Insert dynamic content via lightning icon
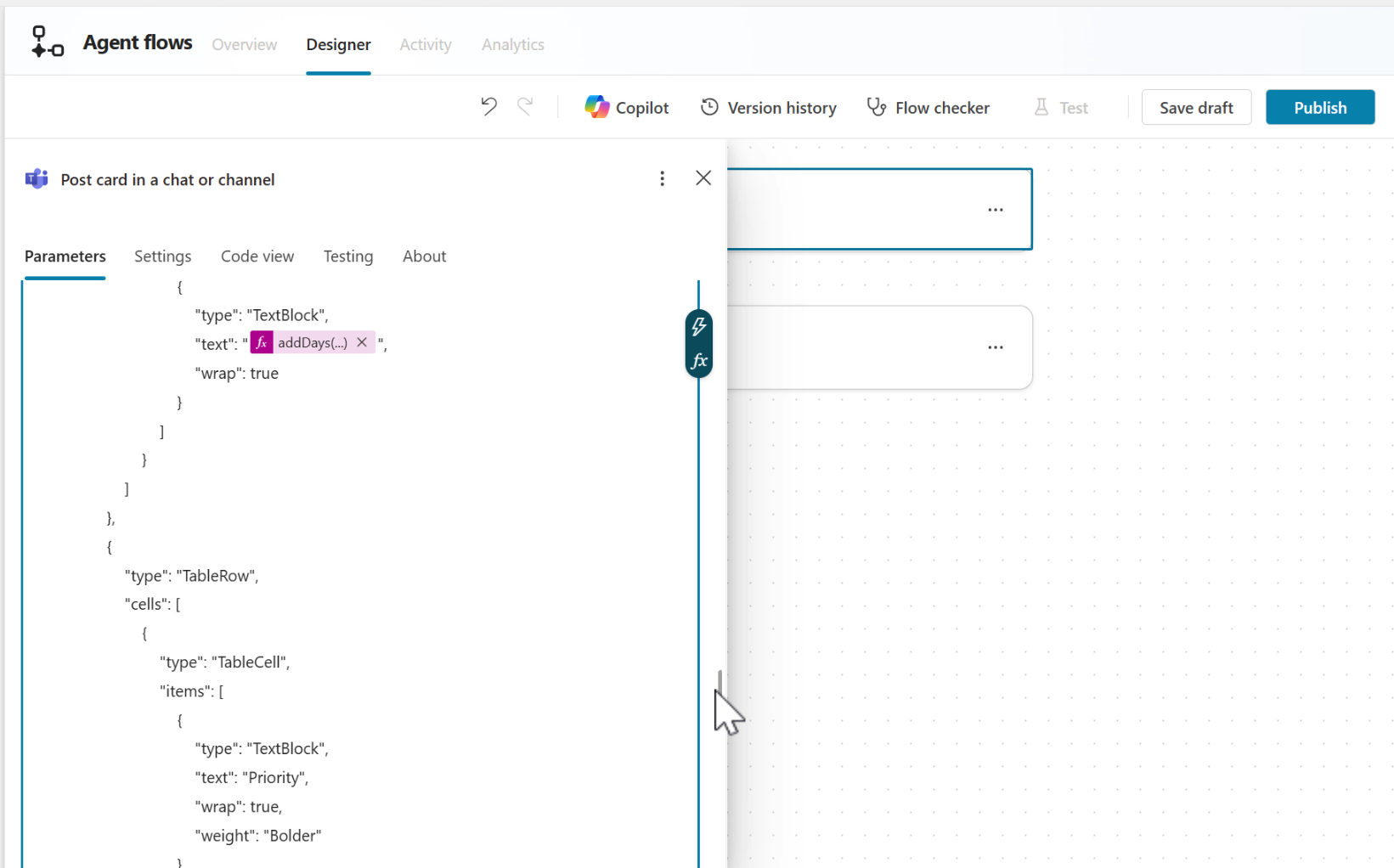 pos(698,326)
